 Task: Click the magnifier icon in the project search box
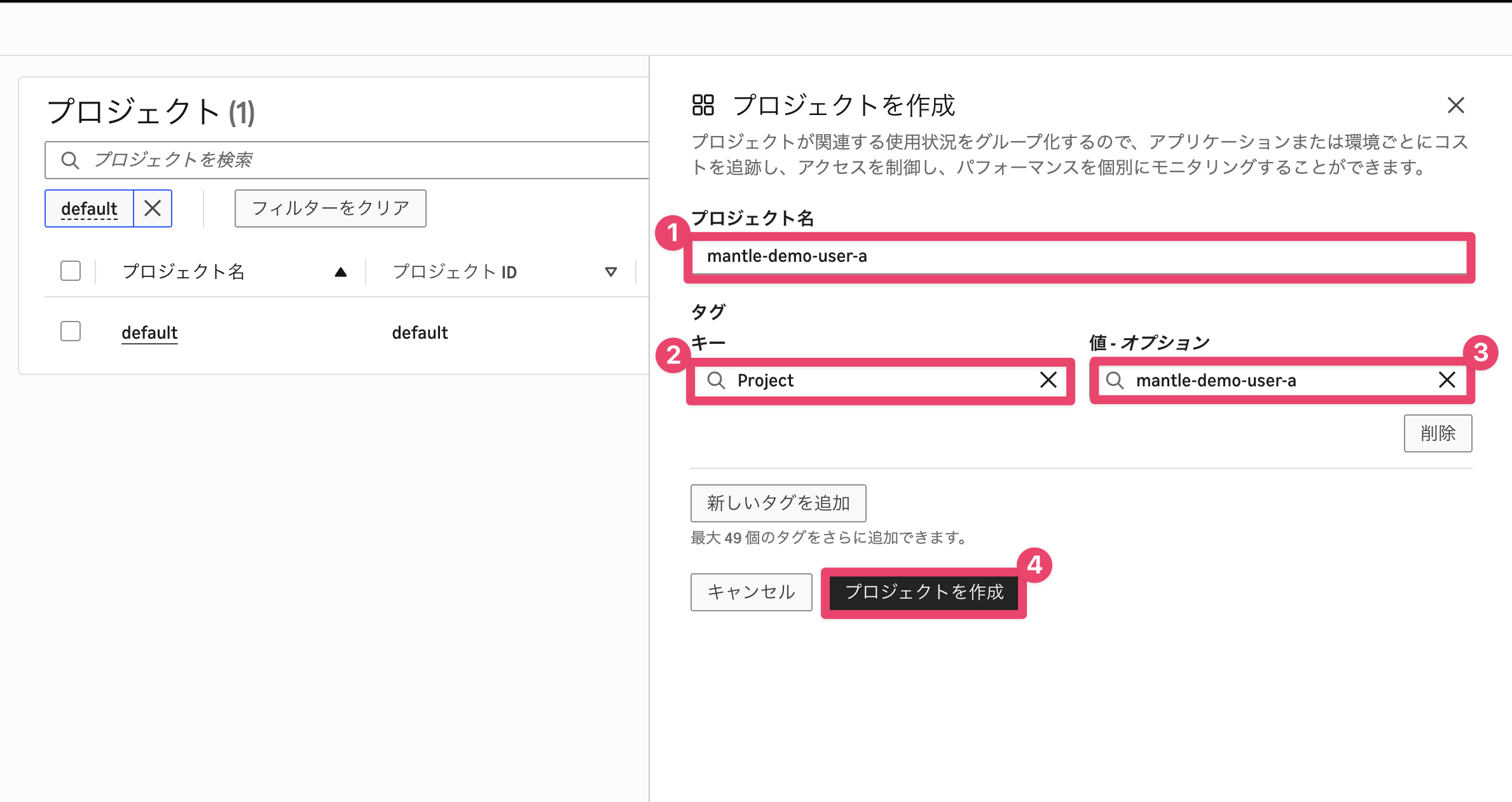tap(70, 160)
